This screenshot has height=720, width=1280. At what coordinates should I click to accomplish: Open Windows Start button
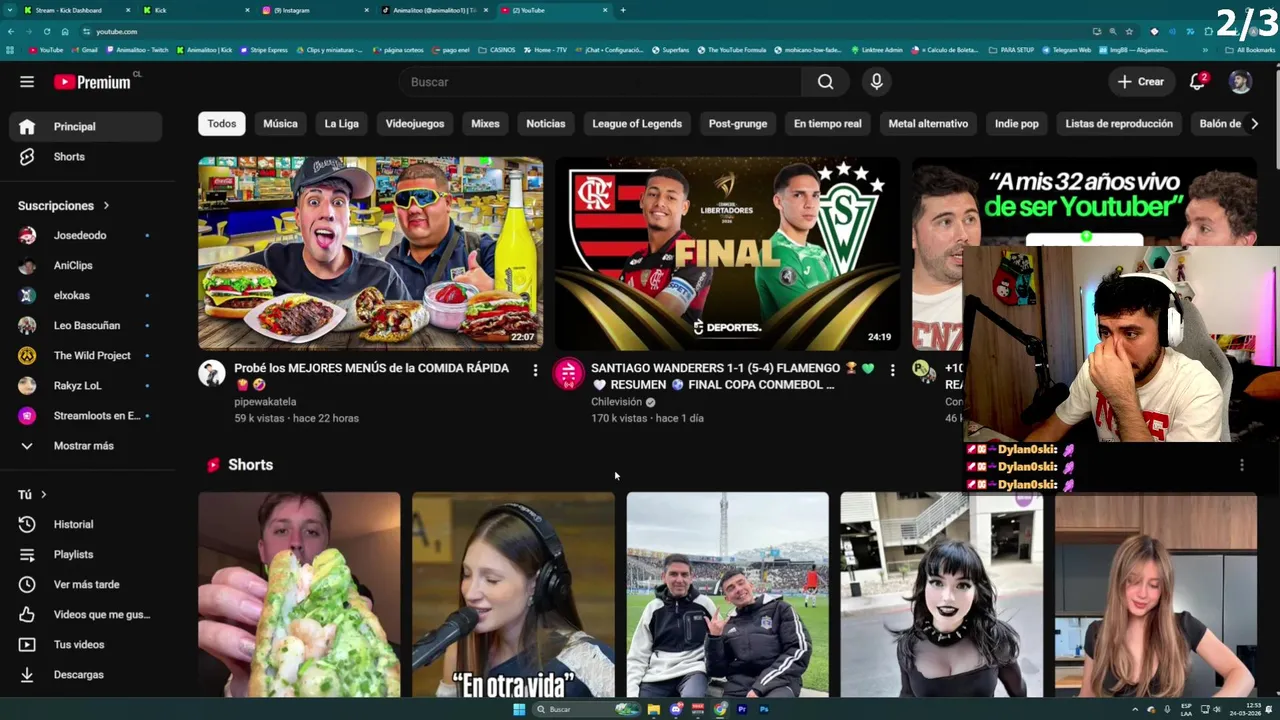tap(519, 710)
